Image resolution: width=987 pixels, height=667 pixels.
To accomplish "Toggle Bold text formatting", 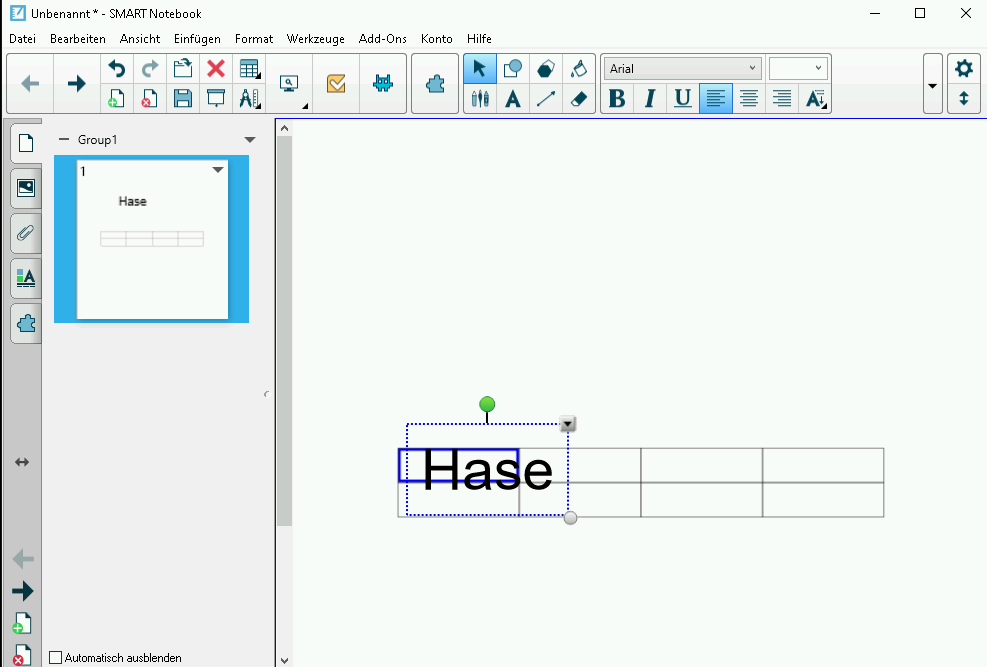I will pyautogui.click(x=617, y=98).
